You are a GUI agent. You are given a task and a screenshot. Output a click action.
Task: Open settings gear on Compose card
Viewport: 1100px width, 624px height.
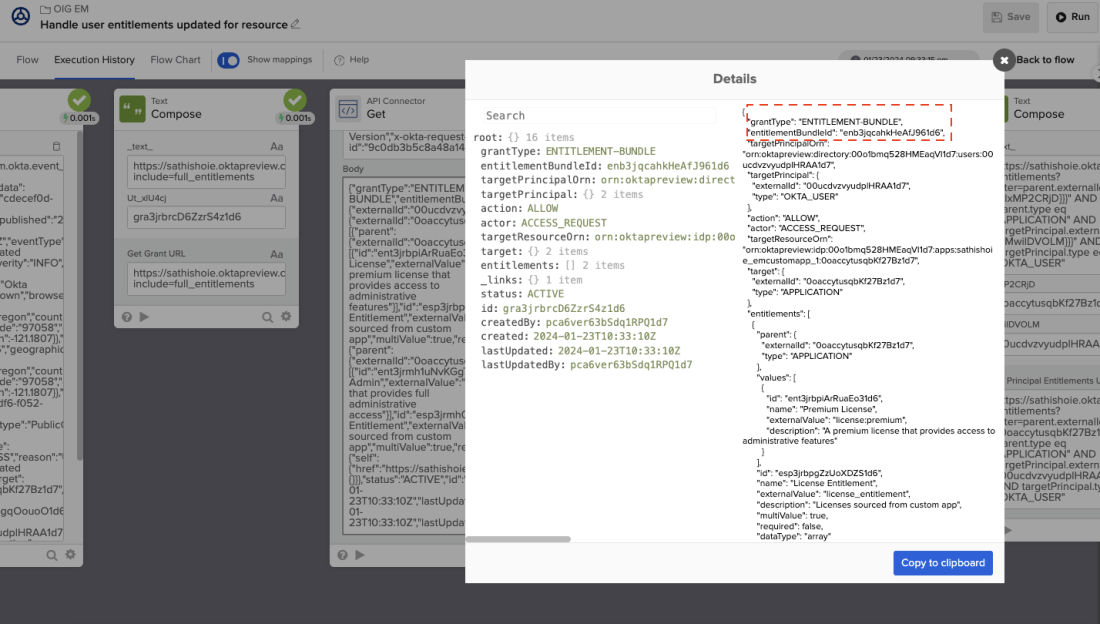[x=286, y=317]
